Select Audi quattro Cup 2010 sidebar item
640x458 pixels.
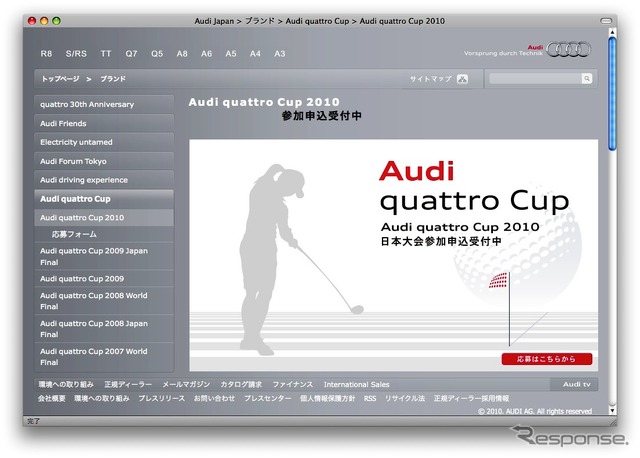tap(104, 218)
